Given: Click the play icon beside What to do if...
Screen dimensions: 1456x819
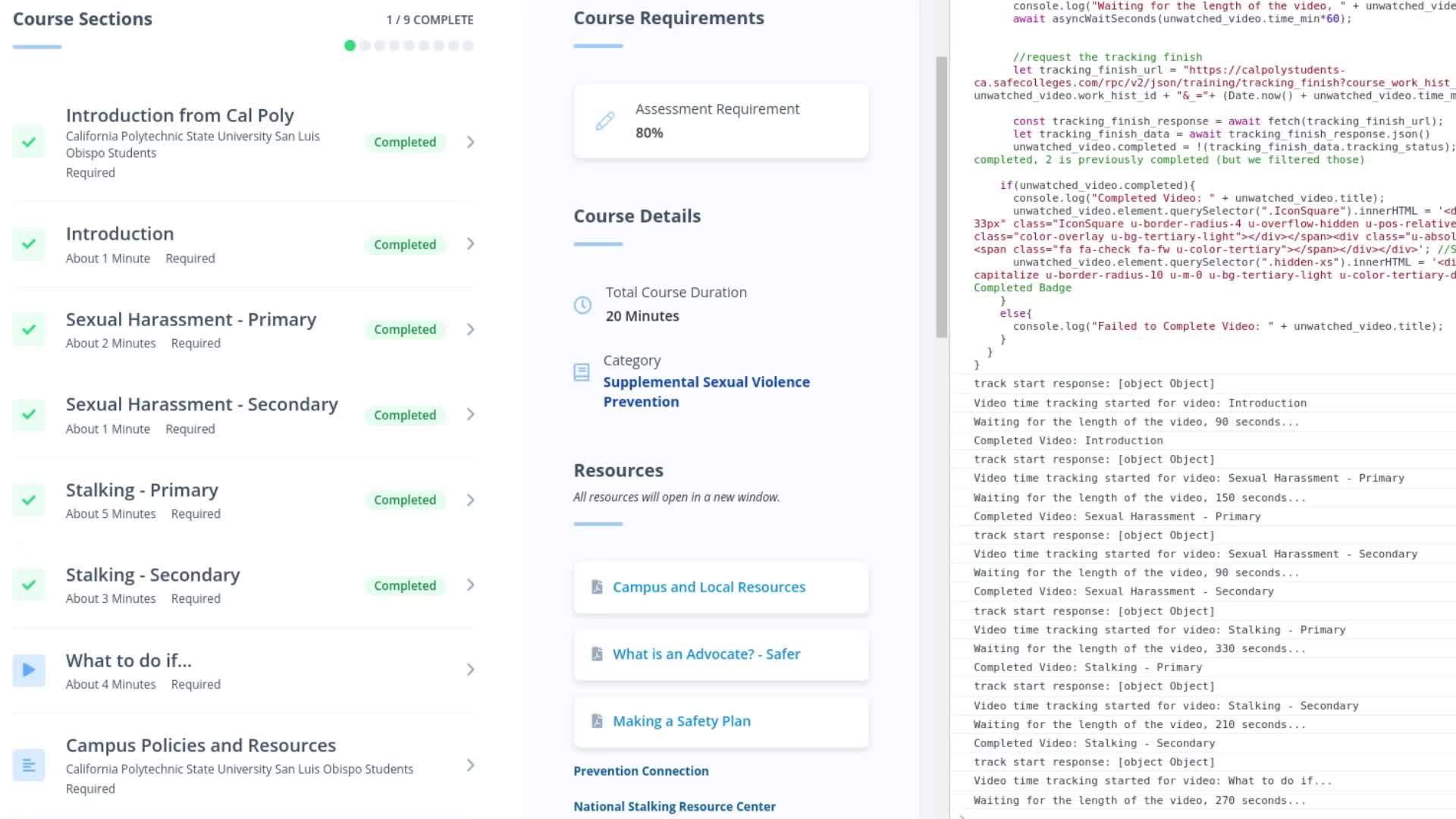Looking at the screenshot, I should [x=29, y=670].
